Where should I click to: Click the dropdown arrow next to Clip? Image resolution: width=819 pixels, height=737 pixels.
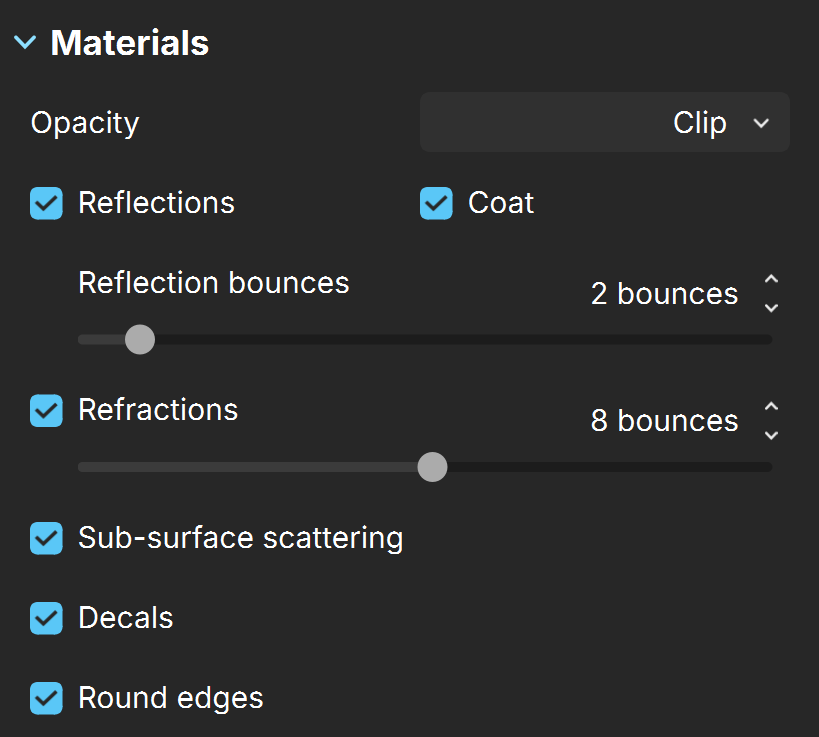coord(761,123)
